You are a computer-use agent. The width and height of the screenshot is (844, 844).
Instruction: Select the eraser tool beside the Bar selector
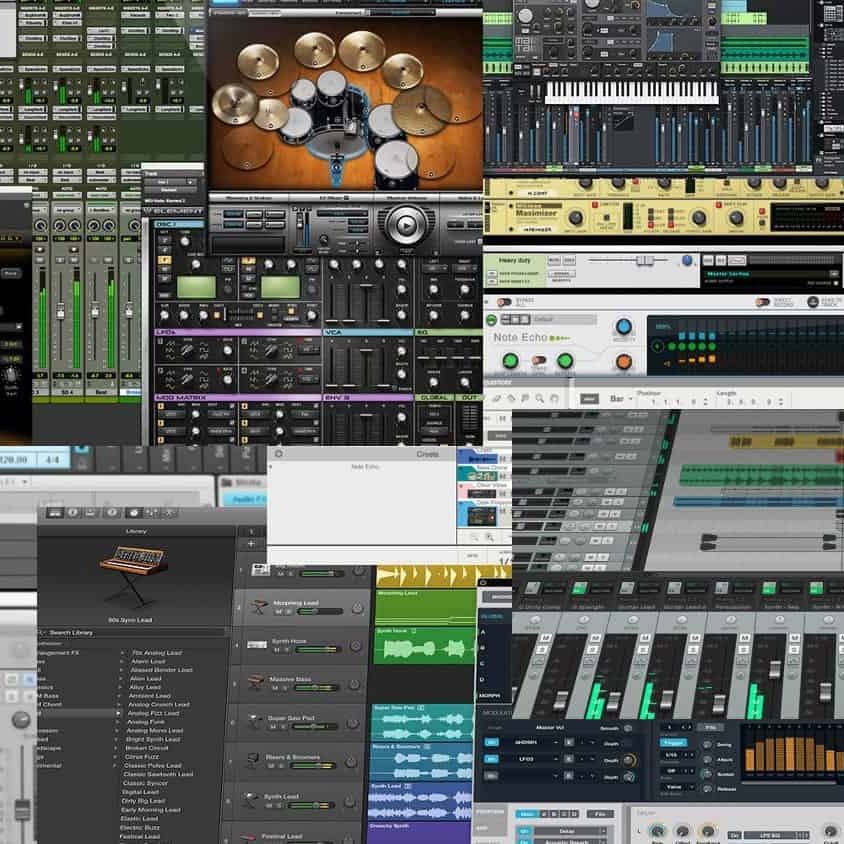511,399
